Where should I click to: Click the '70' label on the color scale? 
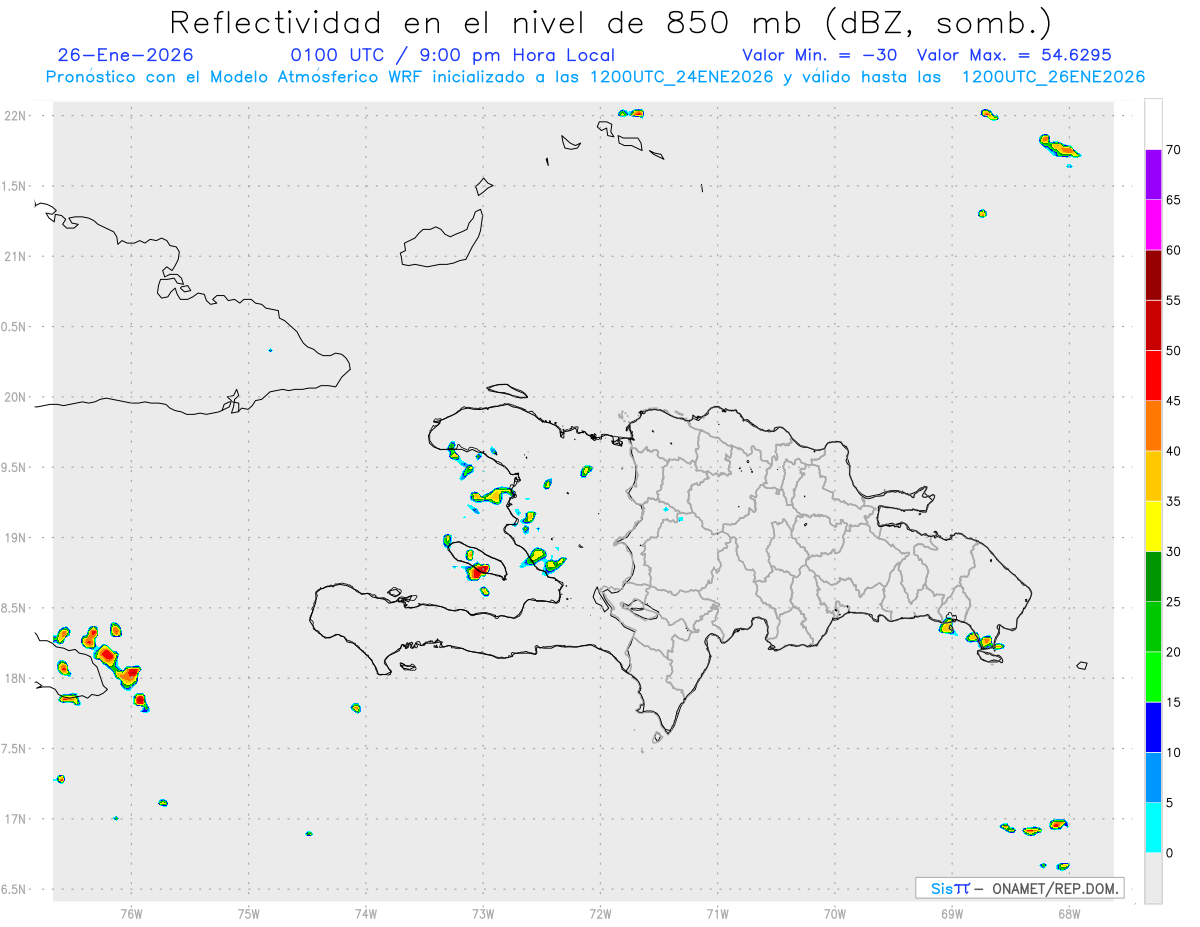[x=1173, y=150]
